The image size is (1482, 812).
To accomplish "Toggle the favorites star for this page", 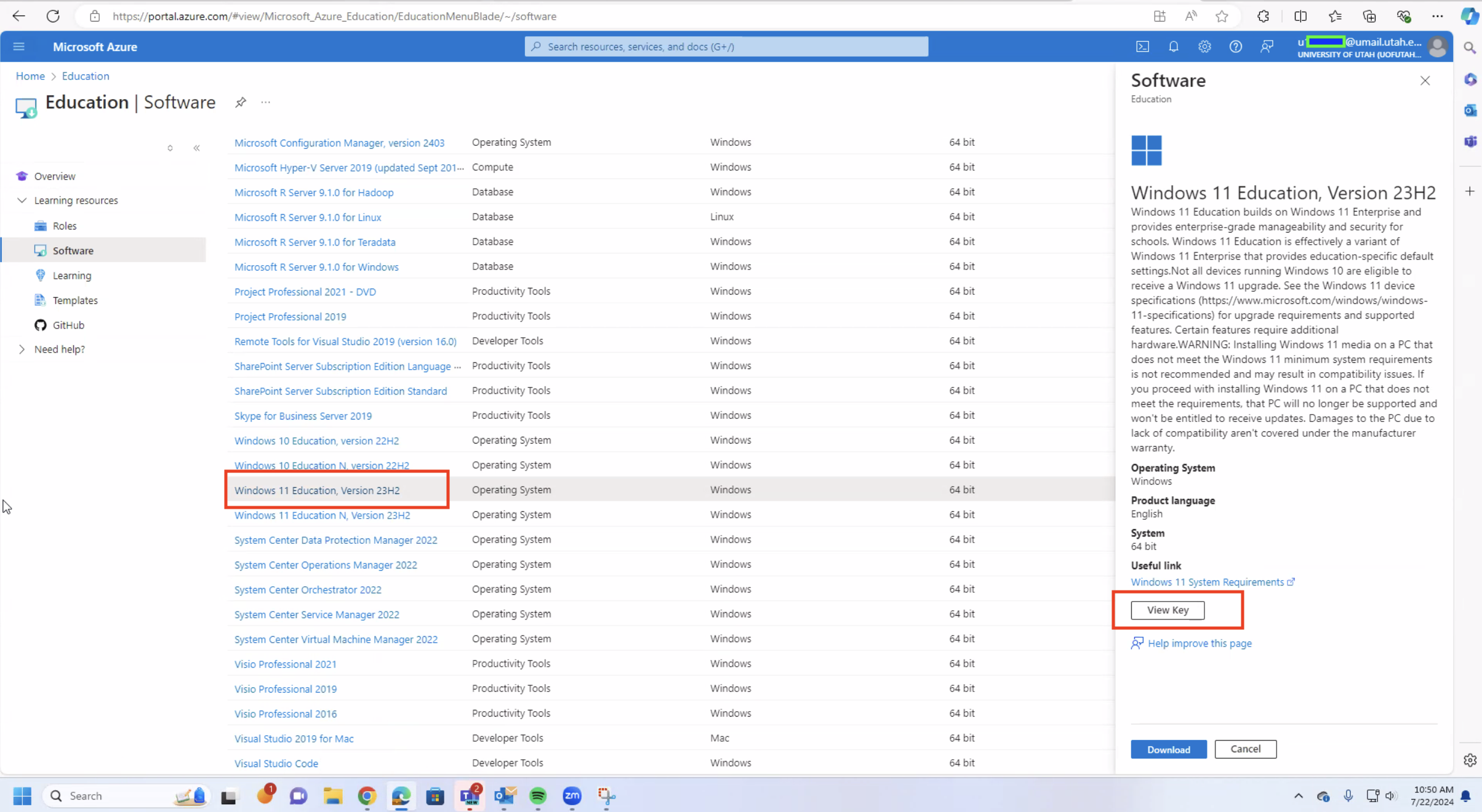I will 1222,16.
